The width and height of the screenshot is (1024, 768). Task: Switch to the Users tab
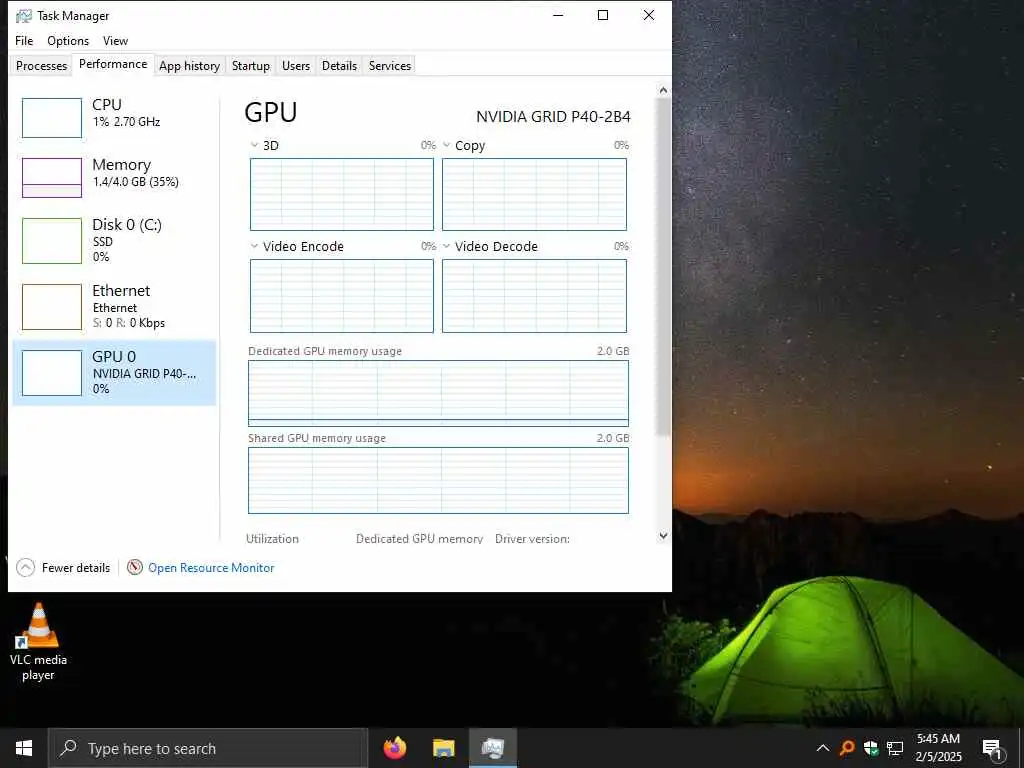(296, 65)
